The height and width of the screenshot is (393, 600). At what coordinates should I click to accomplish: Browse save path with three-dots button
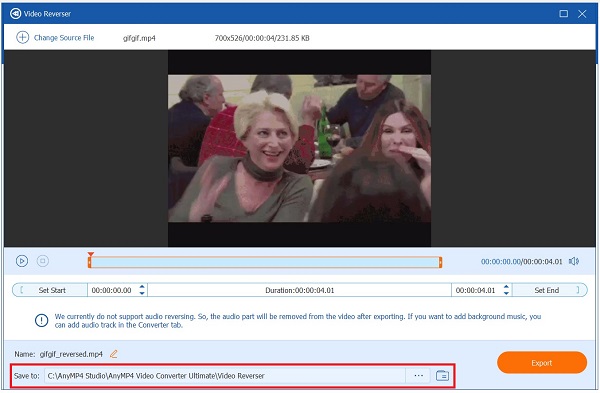[418, 375]
